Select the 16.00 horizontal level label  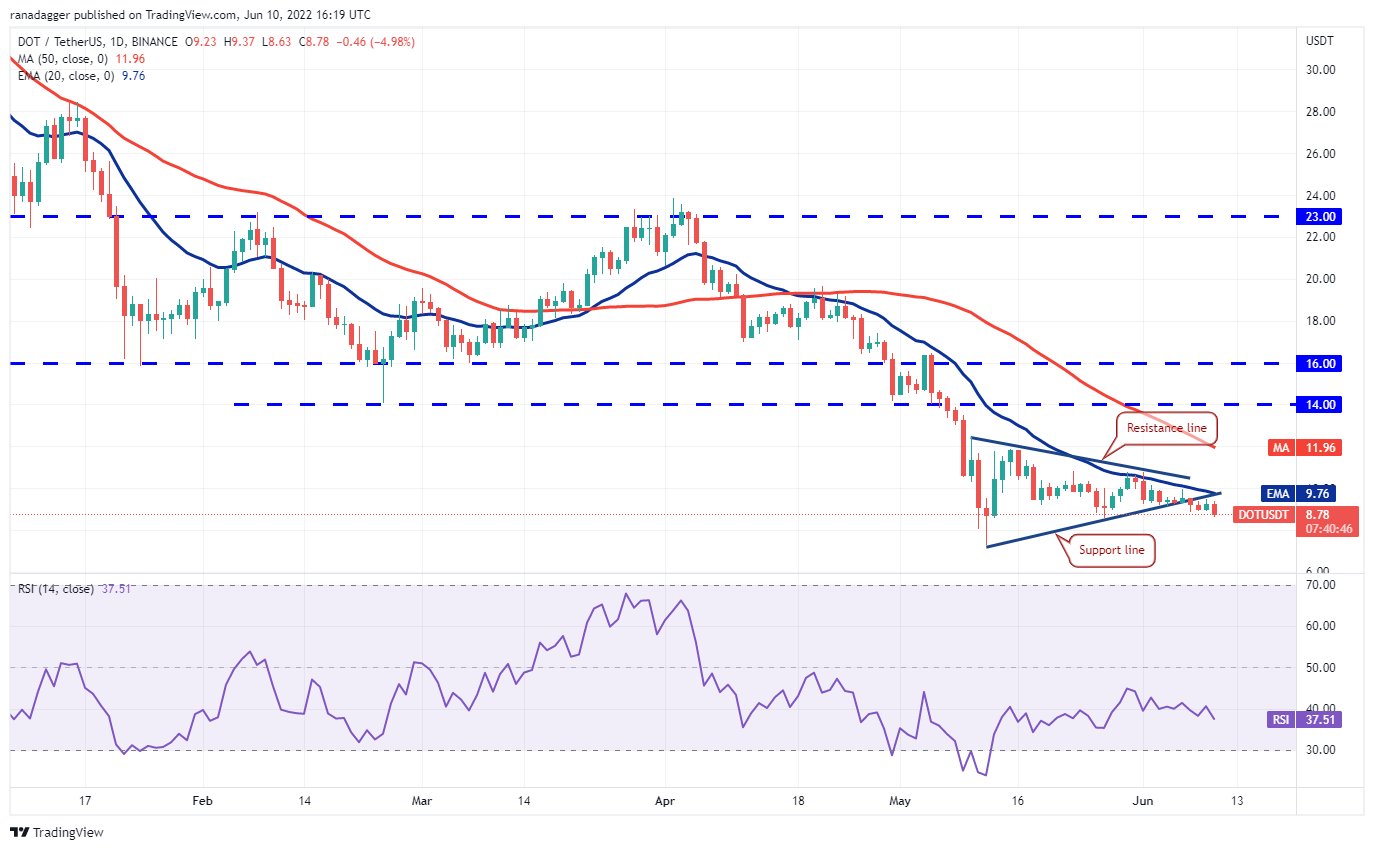coord(1320,363)
